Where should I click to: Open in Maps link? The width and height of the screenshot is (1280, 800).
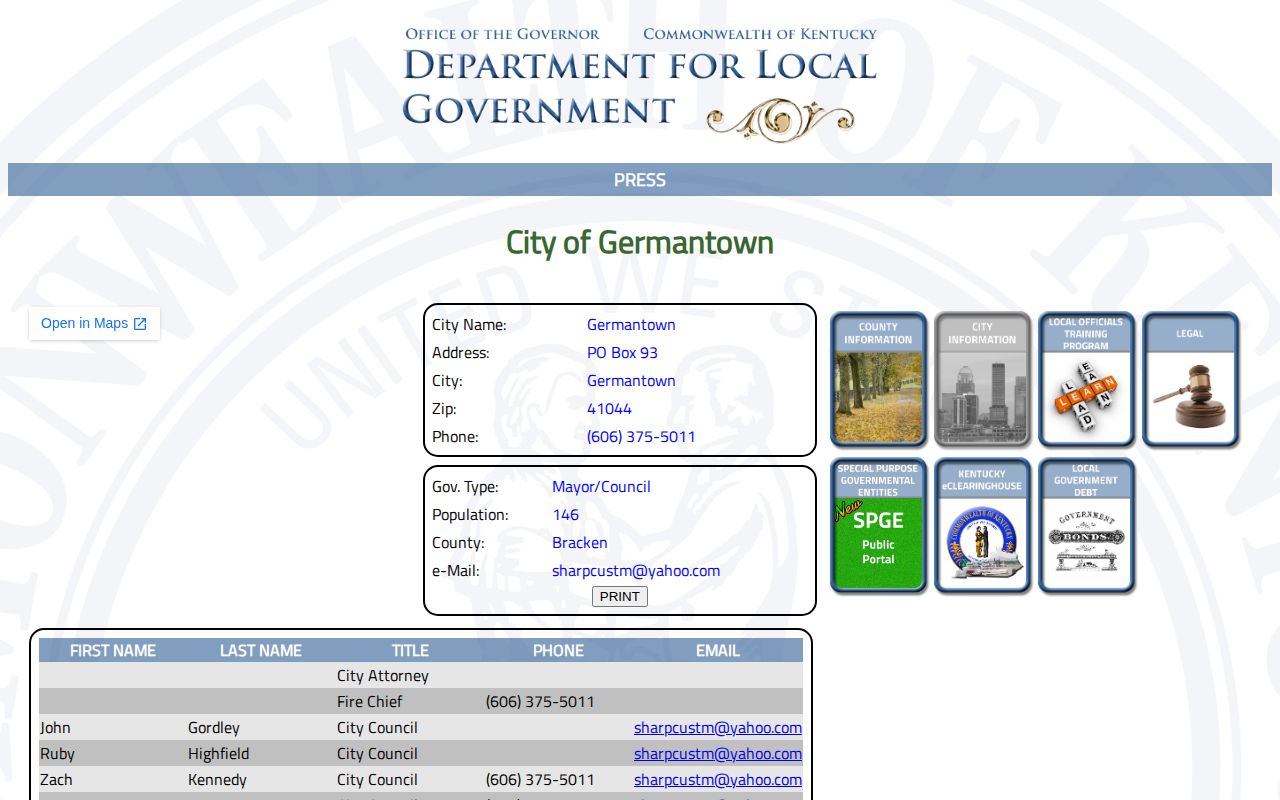coord(94,324)
